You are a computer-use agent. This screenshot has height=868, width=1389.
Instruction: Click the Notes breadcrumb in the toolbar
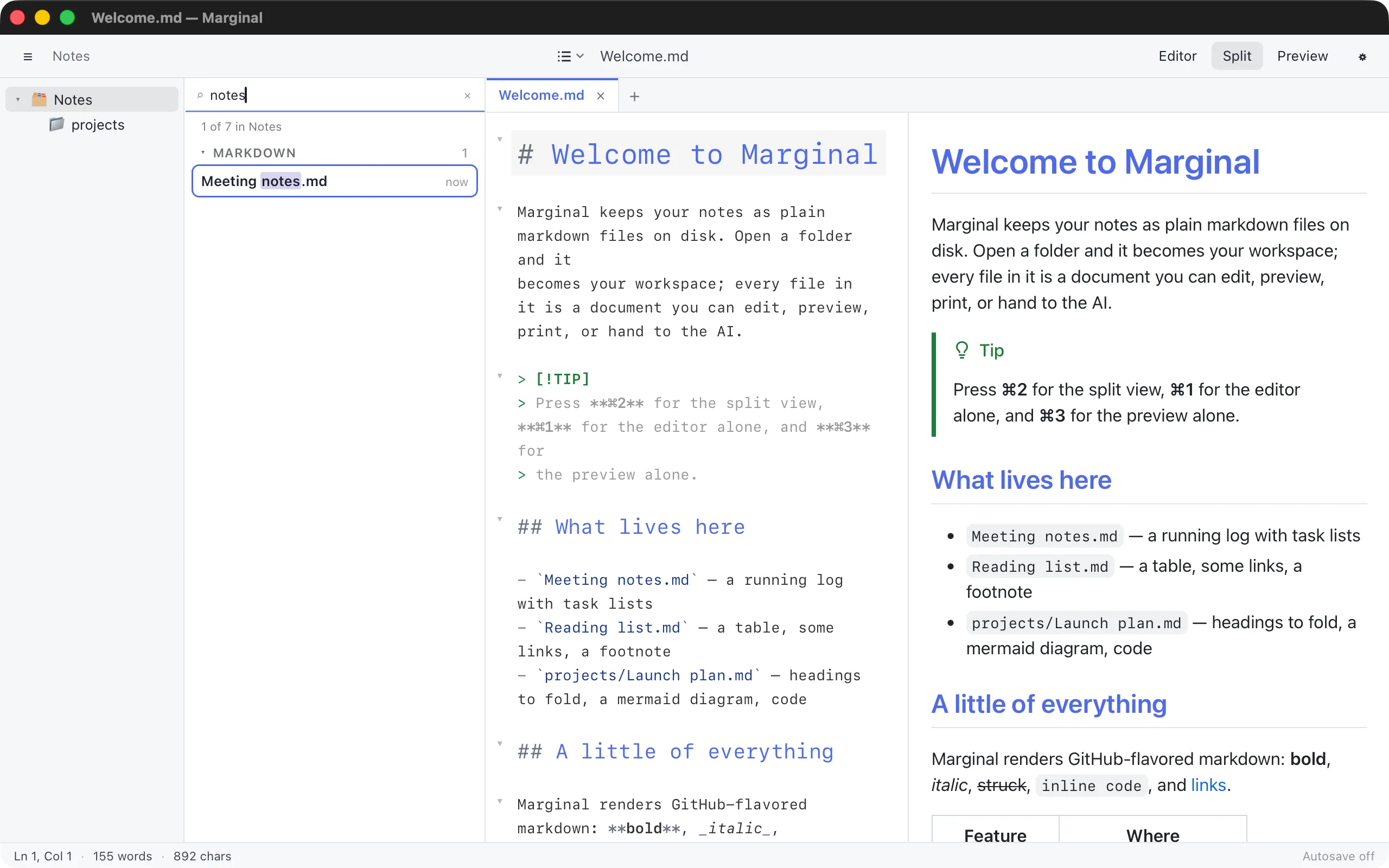click(71, 56)
